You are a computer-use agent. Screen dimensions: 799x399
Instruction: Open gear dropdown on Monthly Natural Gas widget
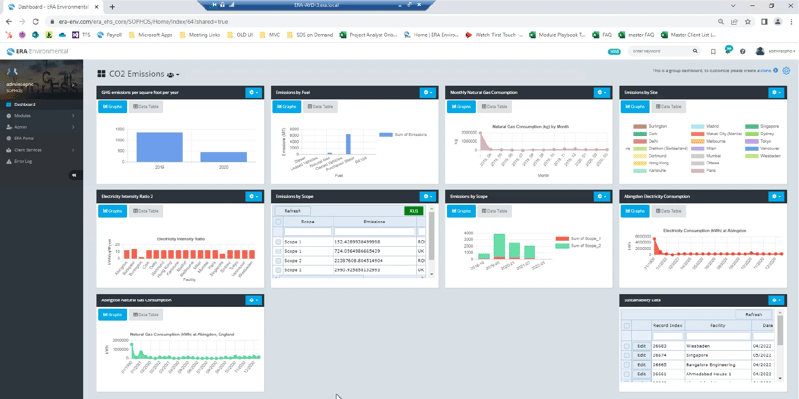pyautogui.click(x=602, y=93)
